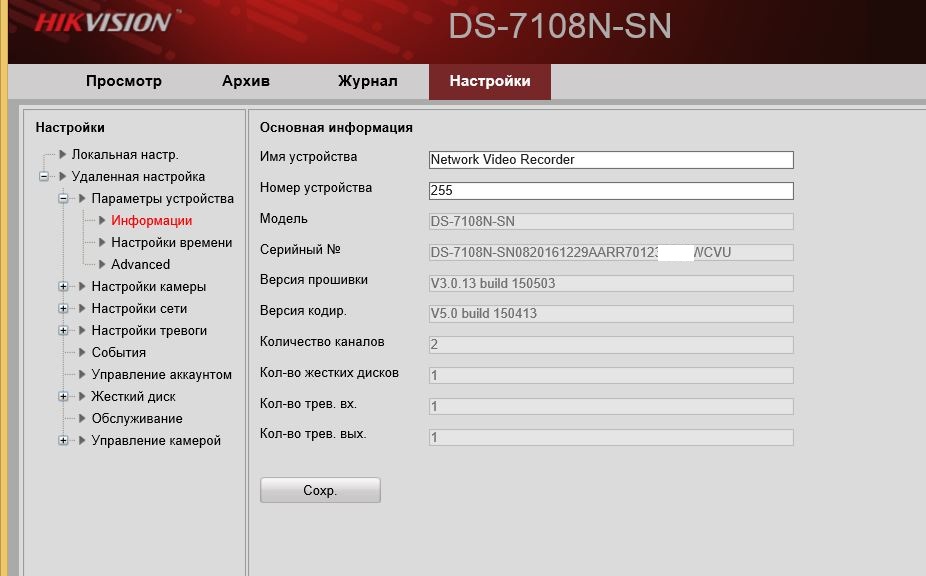Click the DS-7108N-SN header title
The image size is (926, 576).
pos(560,27)
